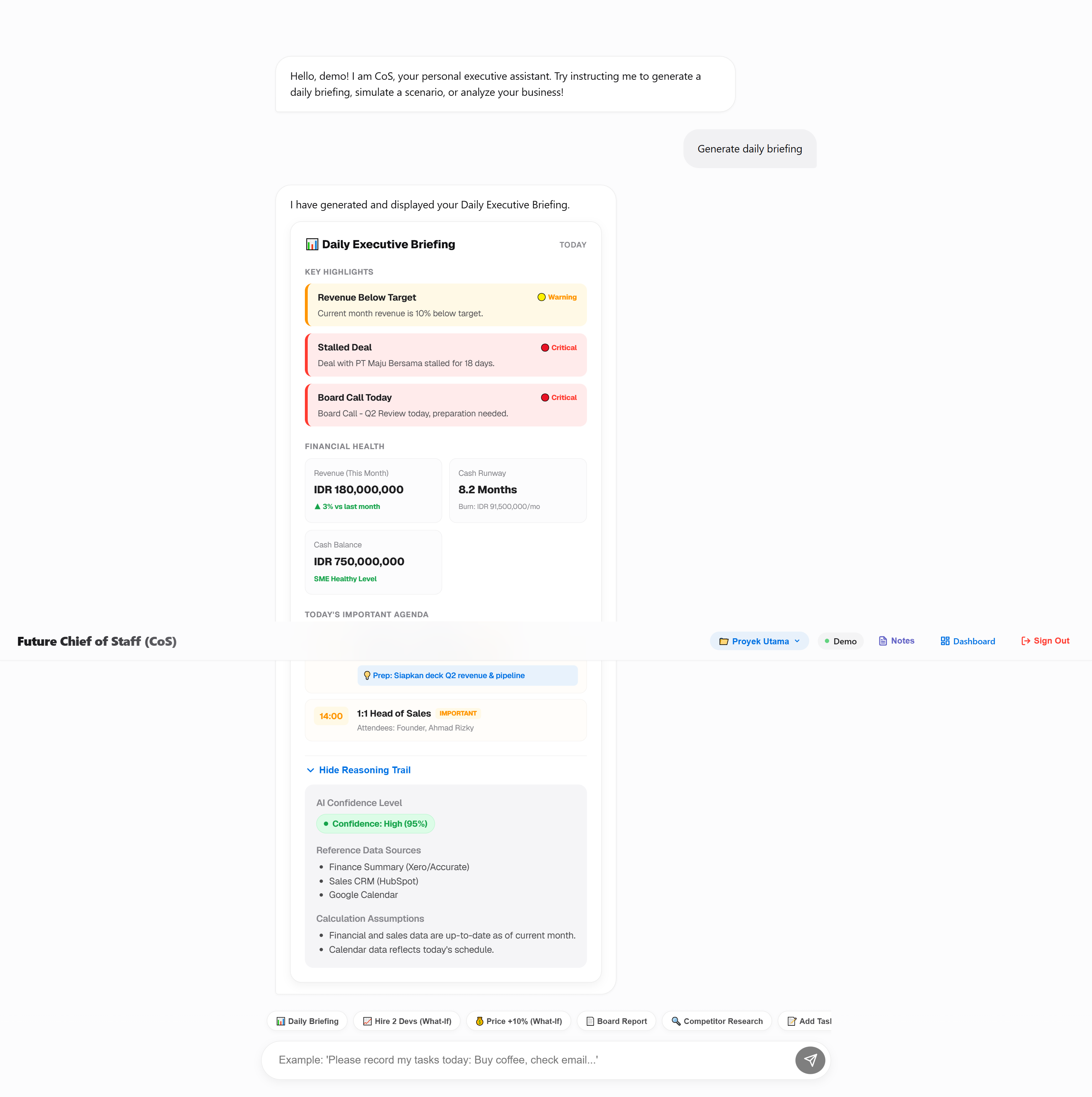Click the lightbulb icon in Prep note
Image resolution: width=1092 pixels, height=1097 pixels.
pyautogui.click(x=367, y=675)
